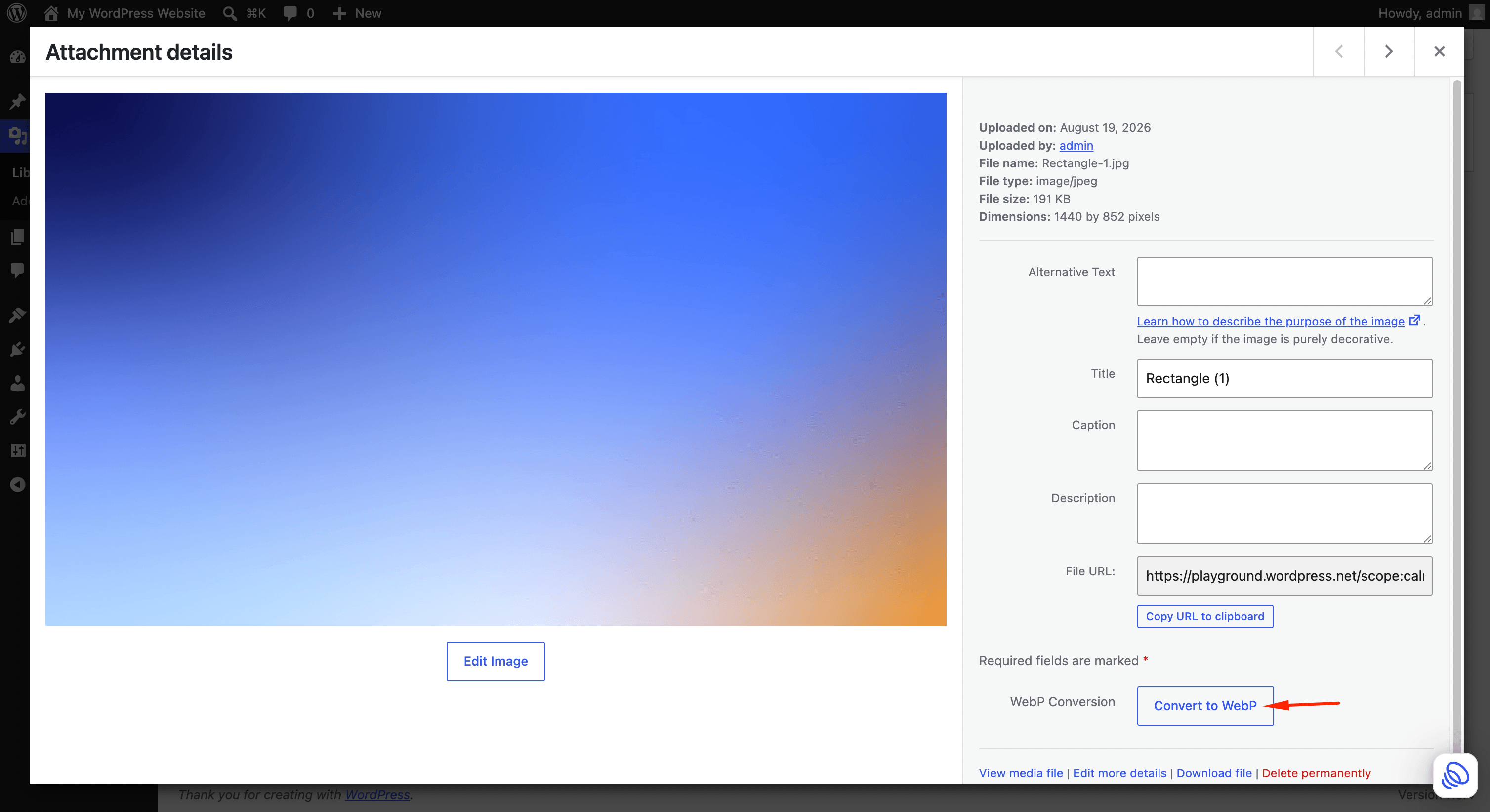Open the command palette search icon
The height and width of the screenshot is (812, 1490).
[x=230, y=13]
